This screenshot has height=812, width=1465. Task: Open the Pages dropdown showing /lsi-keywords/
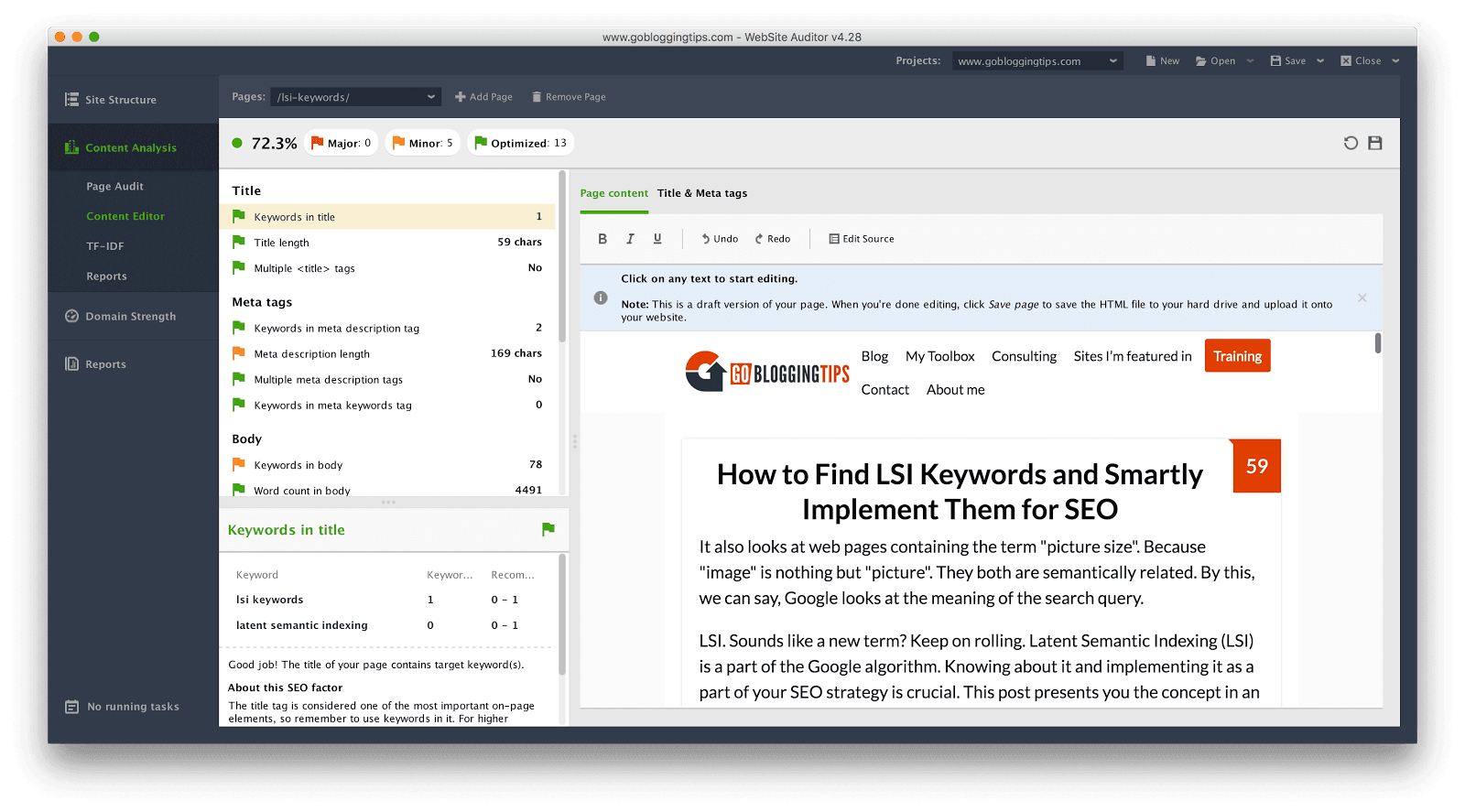(x=356, y=97)
